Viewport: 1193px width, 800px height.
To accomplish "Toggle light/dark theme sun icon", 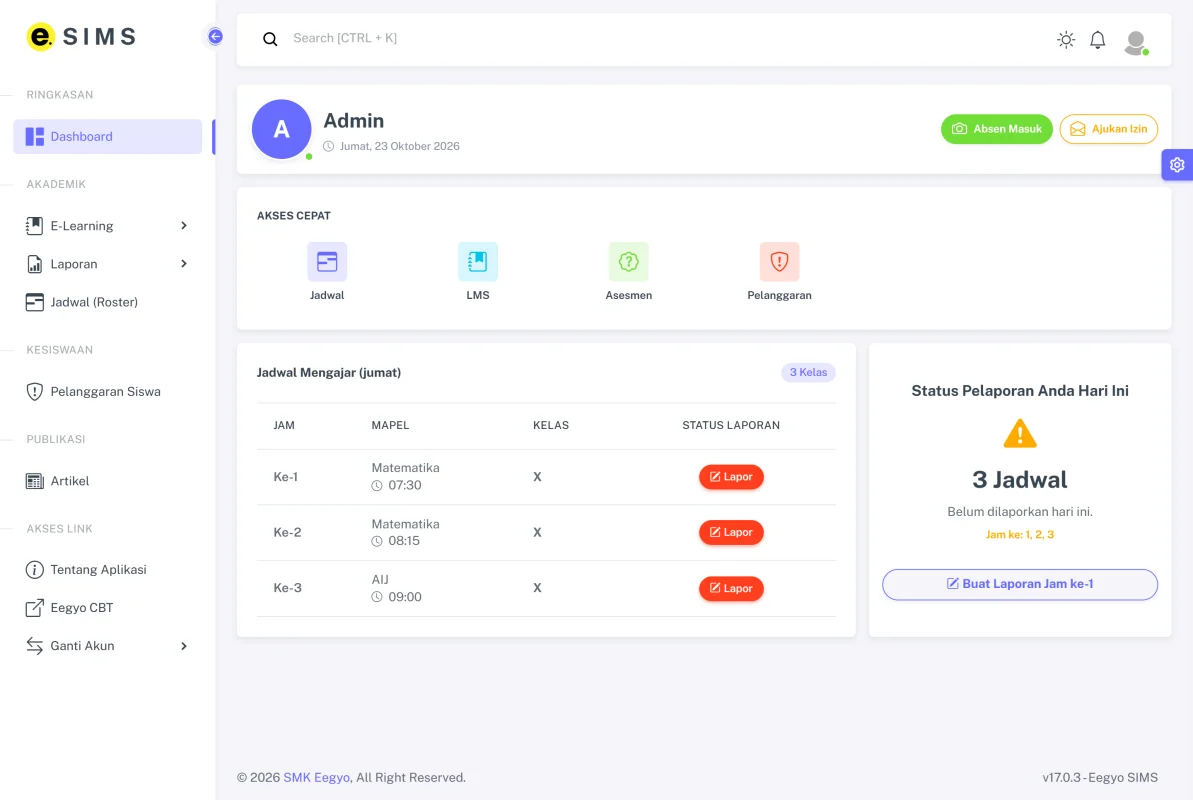I will (x=1066, y=40).
